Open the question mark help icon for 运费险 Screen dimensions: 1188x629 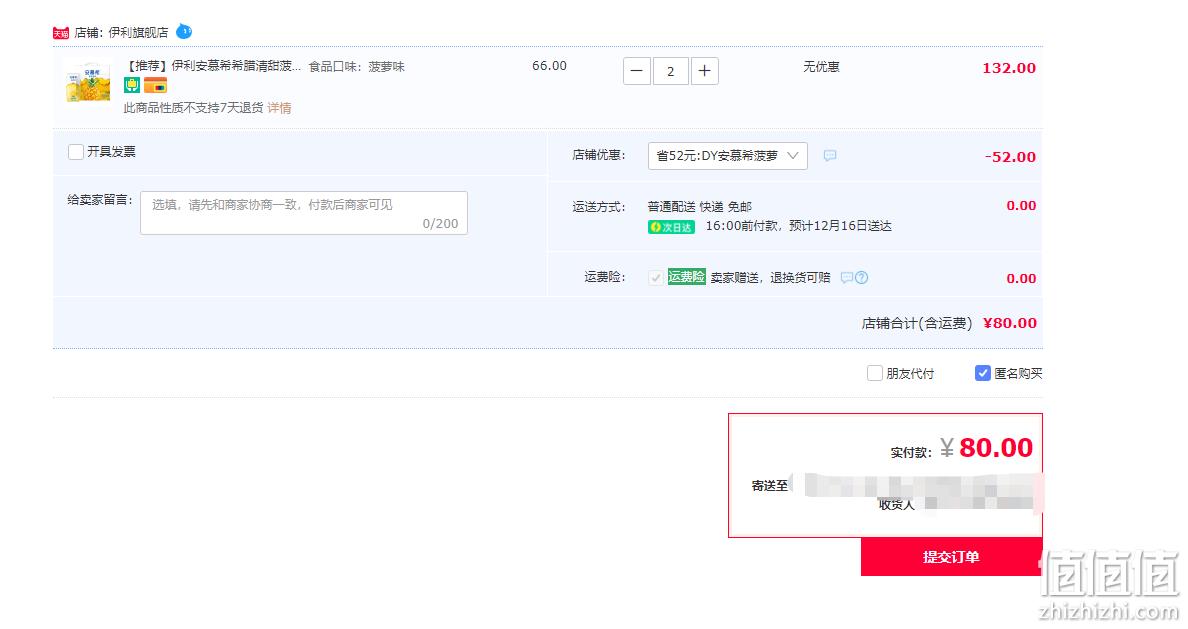[861, 277]
